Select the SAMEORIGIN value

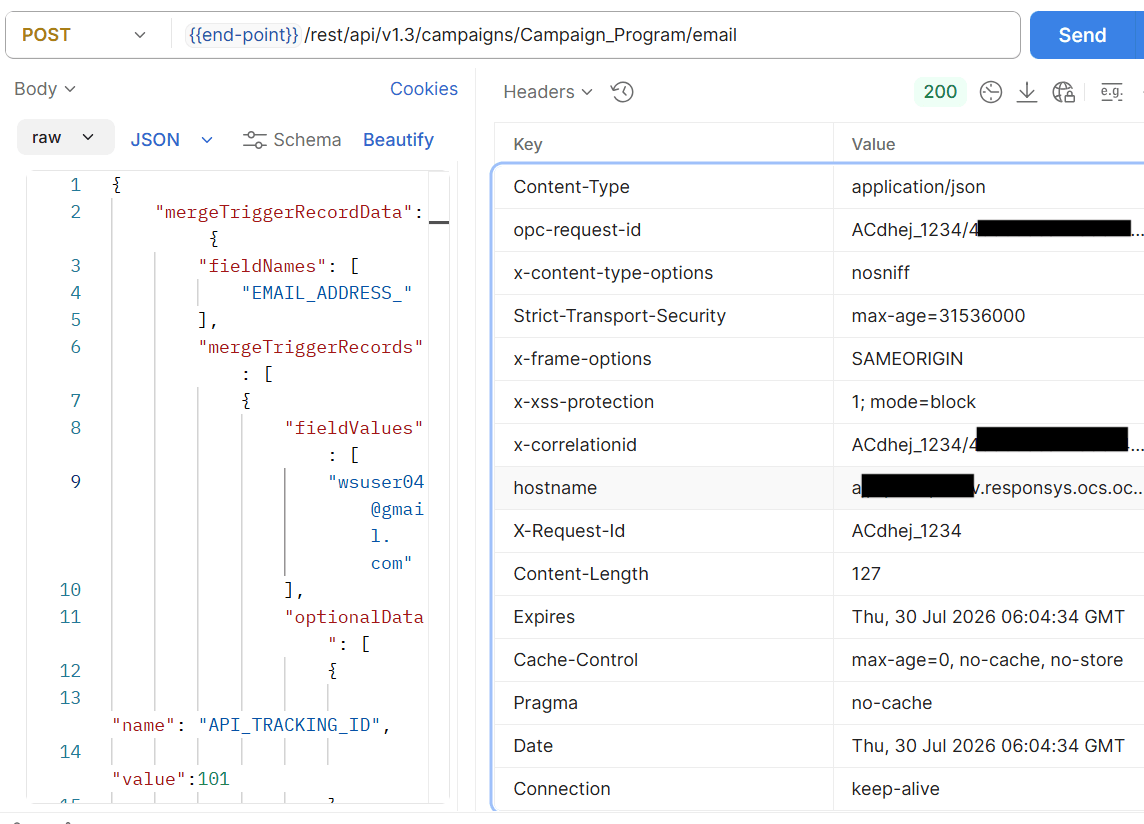907,359
